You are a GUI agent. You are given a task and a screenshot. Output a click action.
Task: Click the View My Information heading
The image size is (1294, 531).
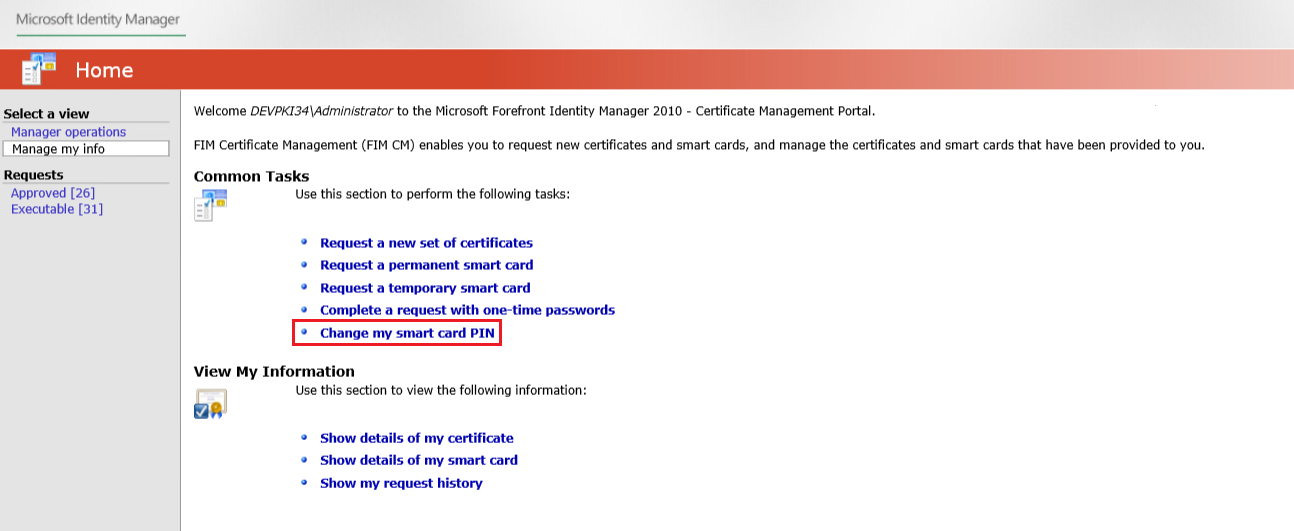274,372
